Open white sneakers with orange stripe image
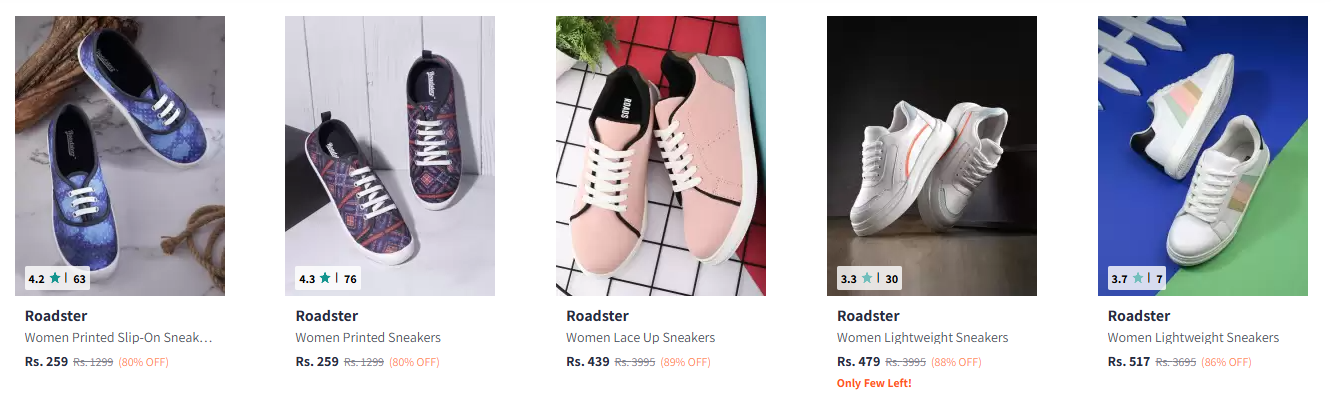1331x403 pixels. pyautogui.click(x=932, y=156)
